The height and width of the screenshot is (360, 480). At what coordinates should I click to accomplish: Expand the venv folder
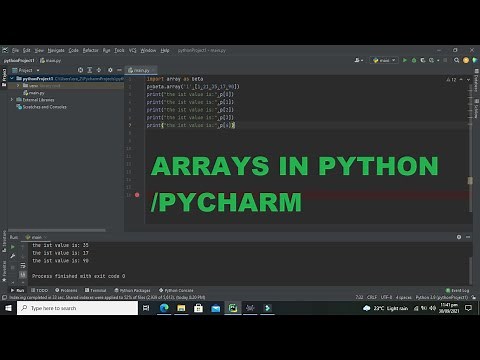click(x=18, y=86)
